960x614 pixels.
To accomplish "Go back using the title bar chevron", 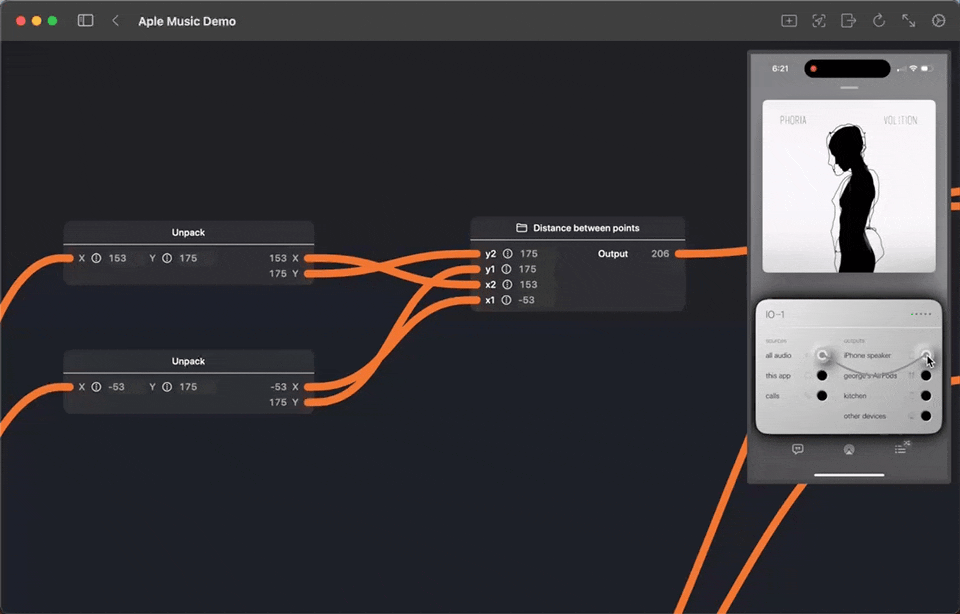I will click(116, 20).
